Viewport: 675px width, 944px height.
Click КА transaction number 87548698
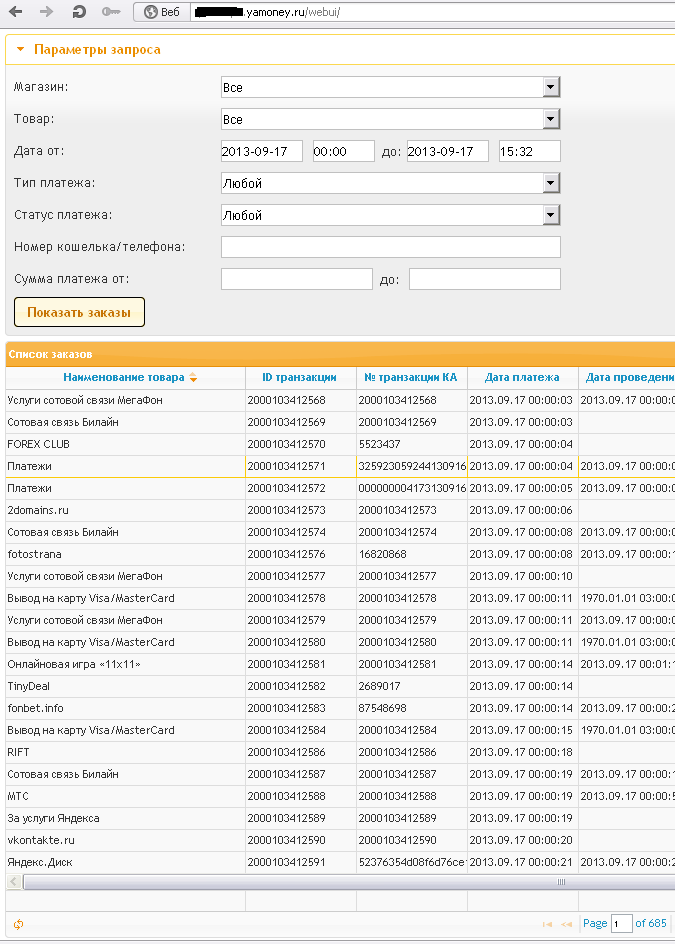382,708
